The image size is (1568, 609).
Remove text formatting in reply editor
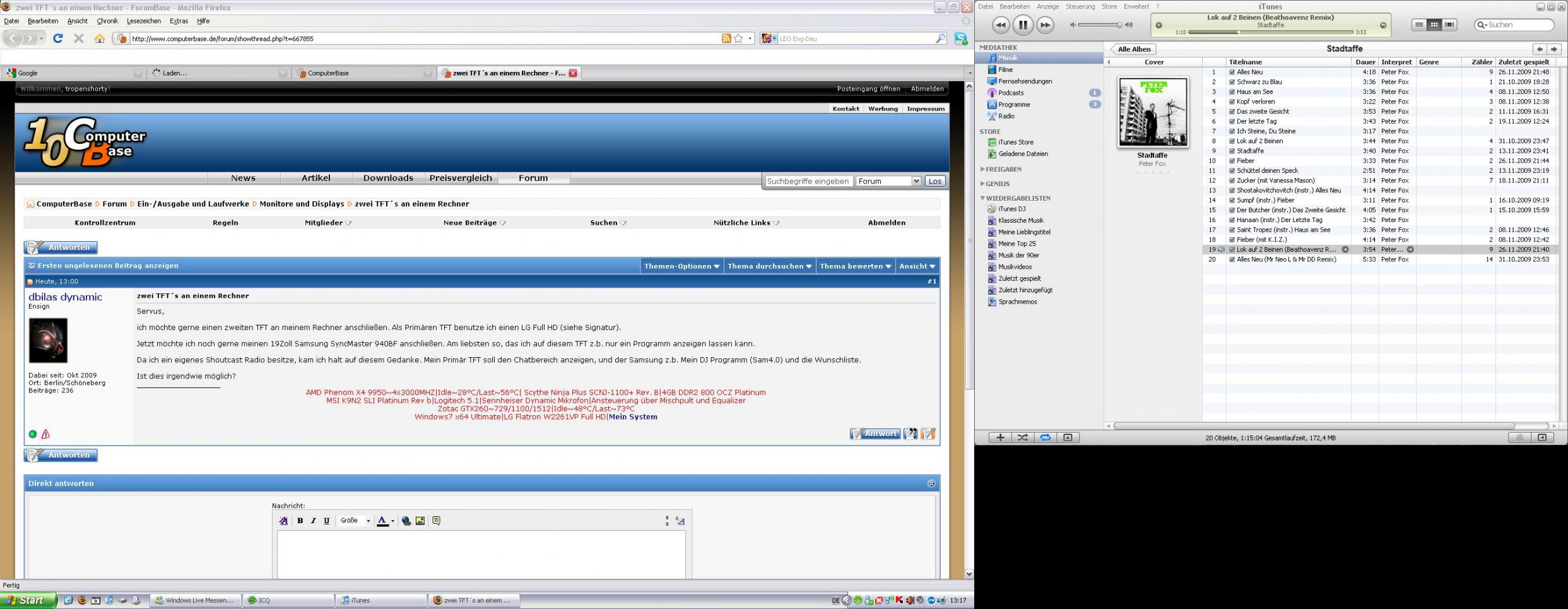click(283, 521)
